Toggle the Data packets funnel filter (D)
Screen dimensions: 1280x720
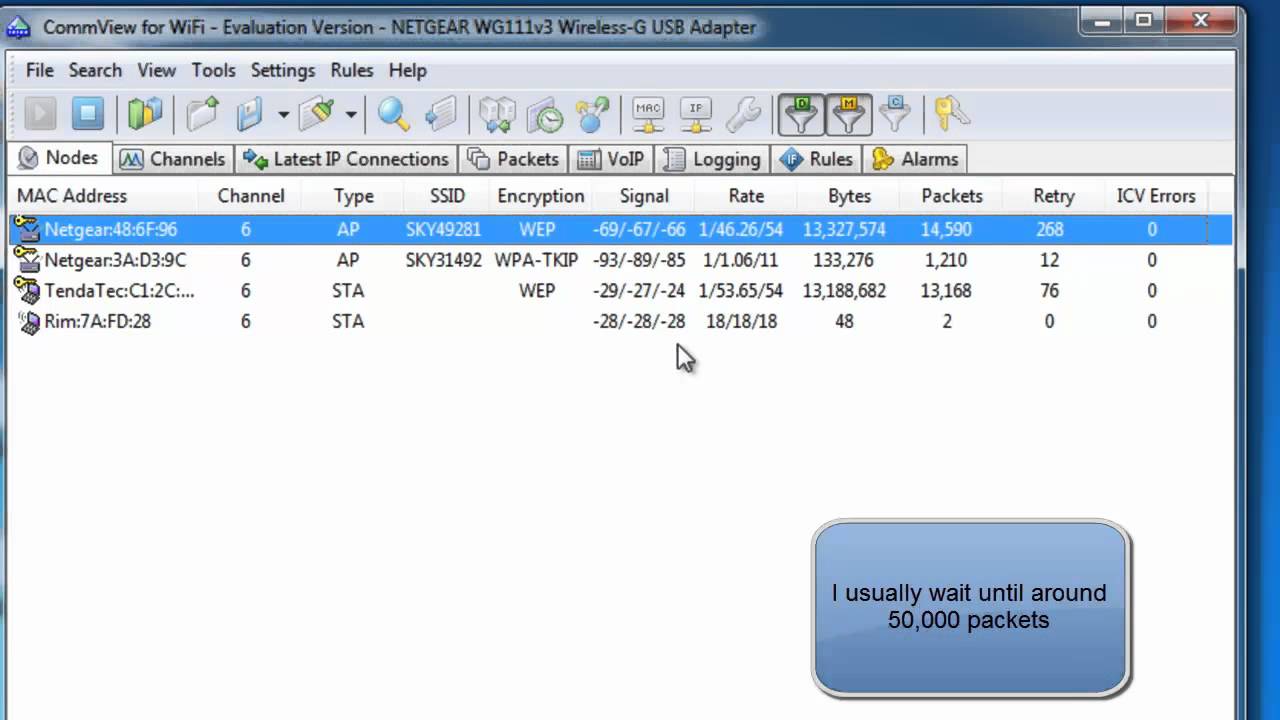click(x=801, y=114)
